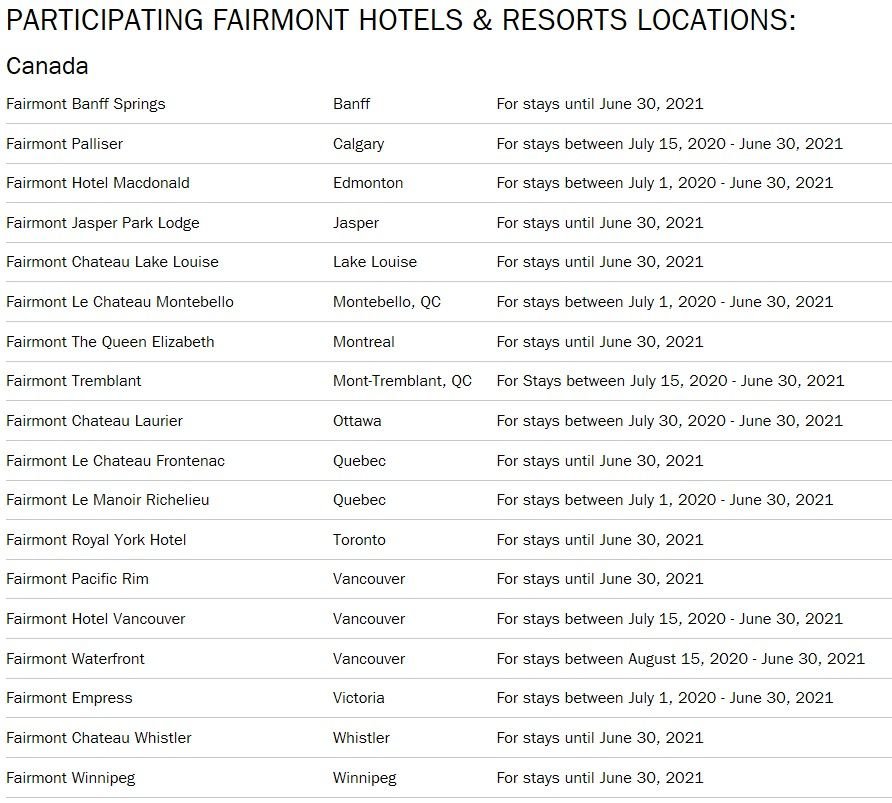Click Fairmont Empress hotel name
This screenshot has width=892, height=803.
69,698
